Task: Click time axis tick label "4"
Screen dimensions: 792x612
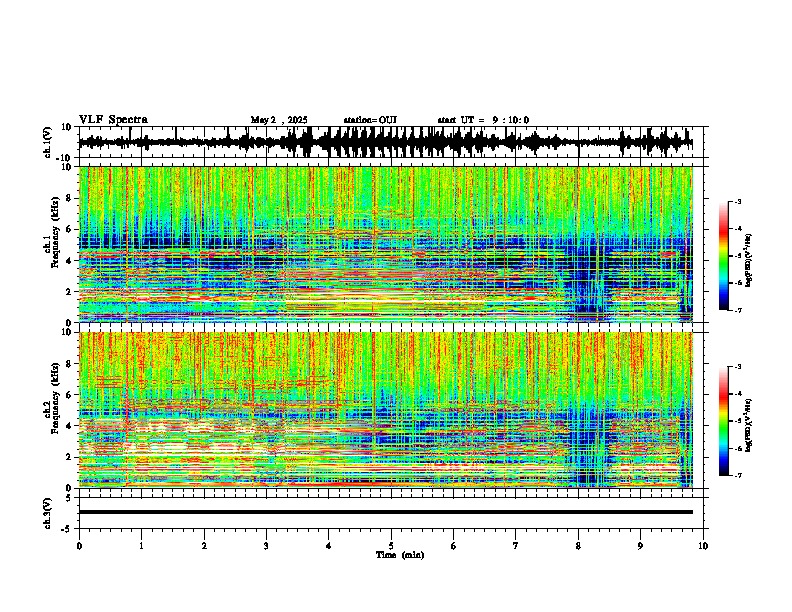Action: click(x=329, y=546)
